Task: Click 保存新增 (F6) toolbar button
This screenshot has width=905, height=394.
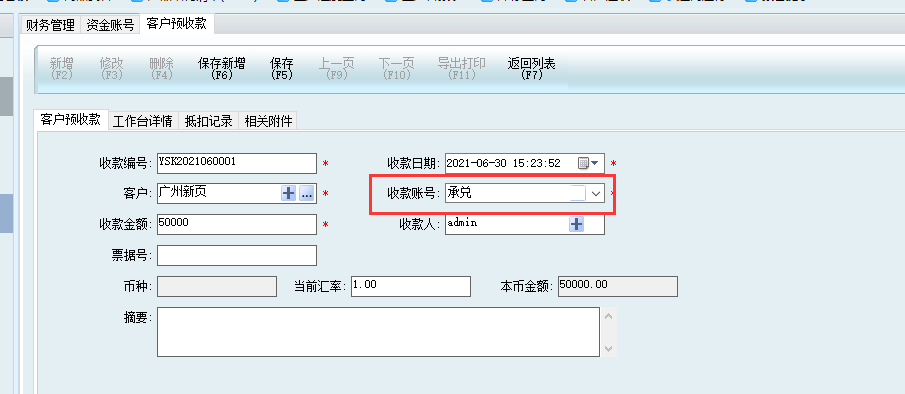Action: 222,68
